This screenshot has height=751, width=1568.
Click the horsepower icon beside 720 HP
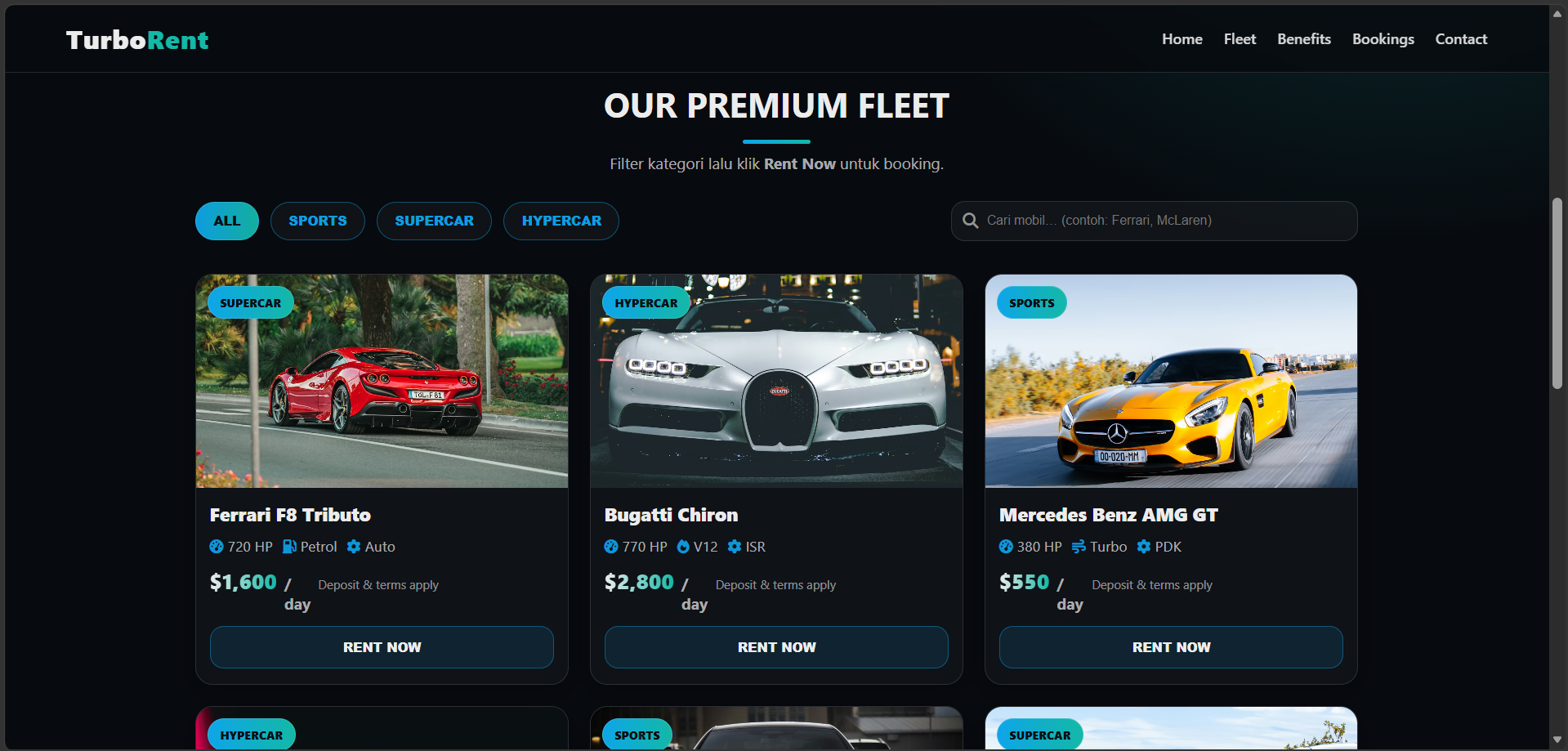[x=217, y=547]
